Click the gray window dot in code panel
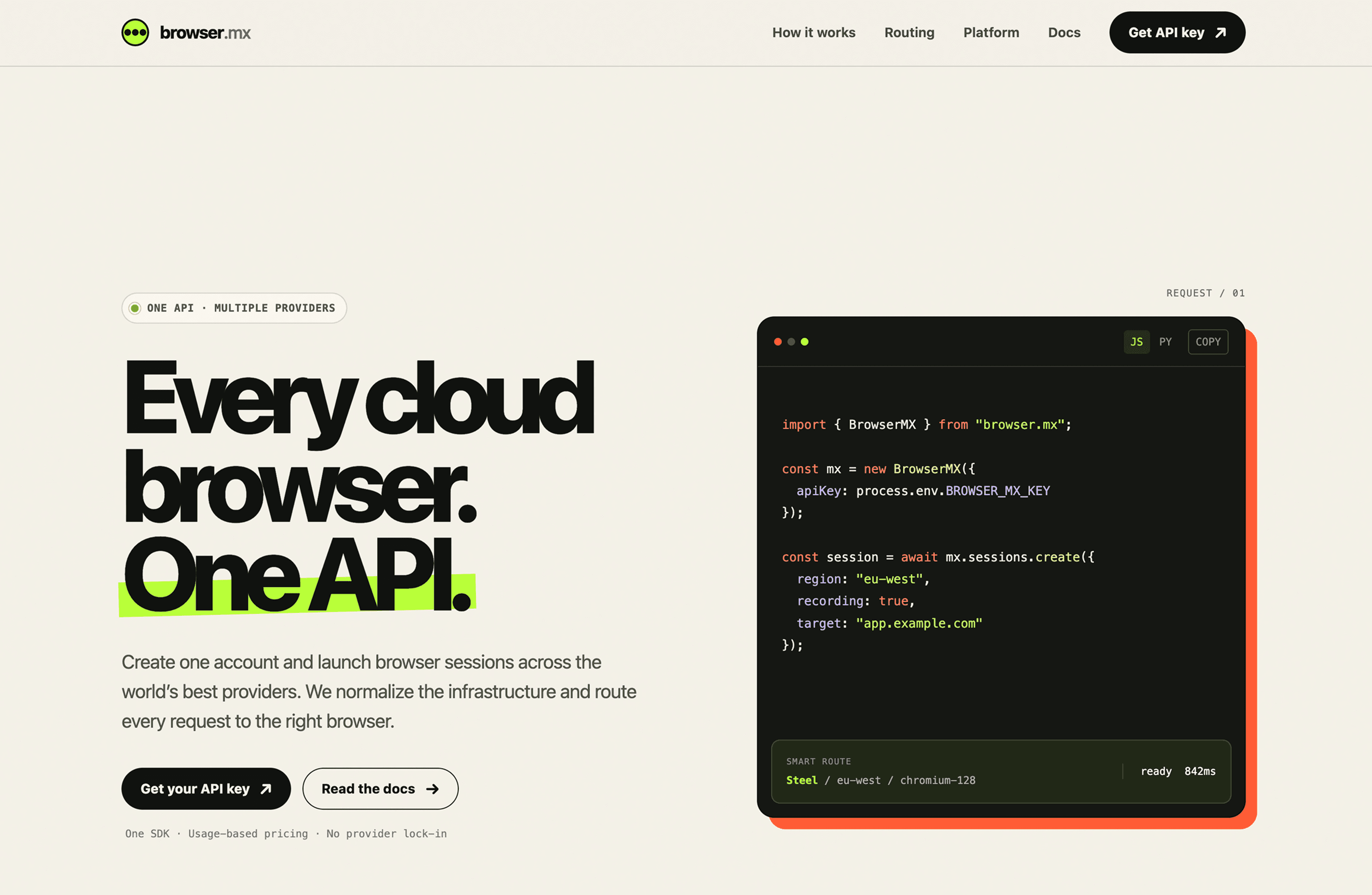1372x895 pixels. click(x=791, y=341)
